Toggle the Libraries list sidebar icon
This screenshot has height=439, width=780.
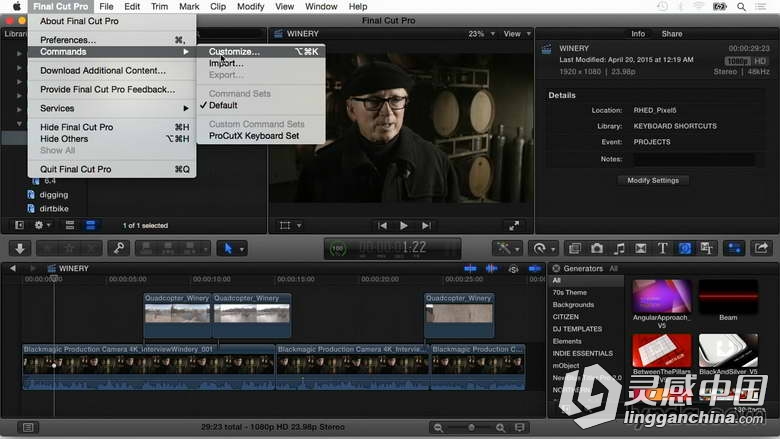coord(19,225)
